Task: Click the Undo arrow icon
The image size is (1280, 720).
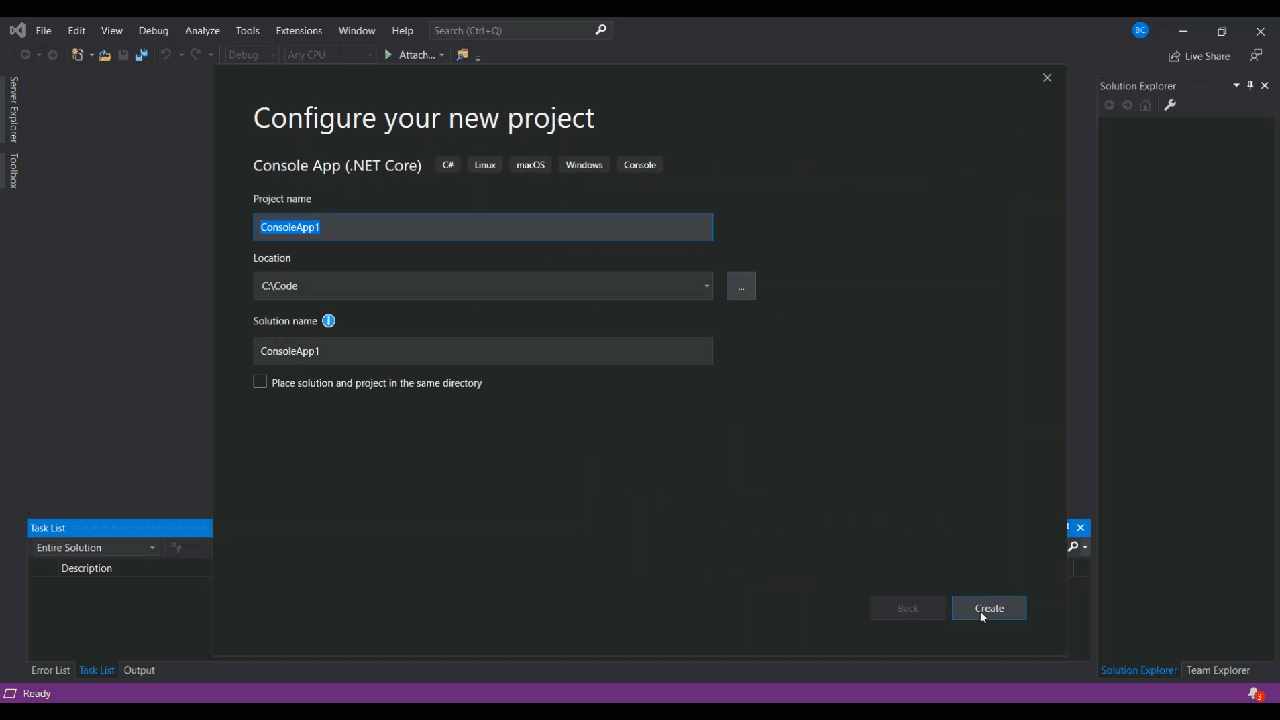Action: [166, 55]
